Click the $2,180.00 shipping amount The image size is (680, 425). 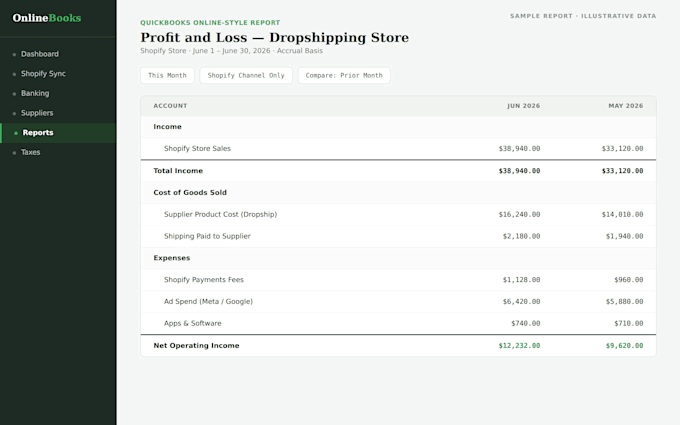(x=521, y=236)
